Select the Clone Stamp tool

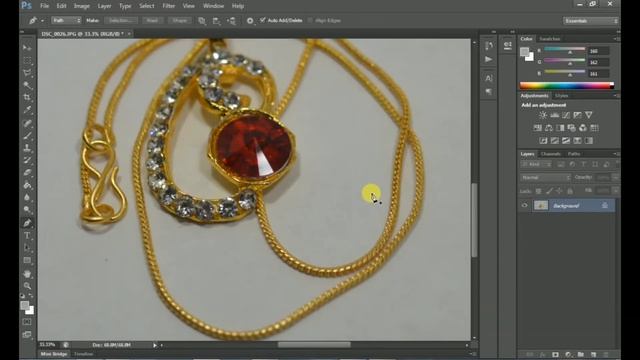coord(27,148)
